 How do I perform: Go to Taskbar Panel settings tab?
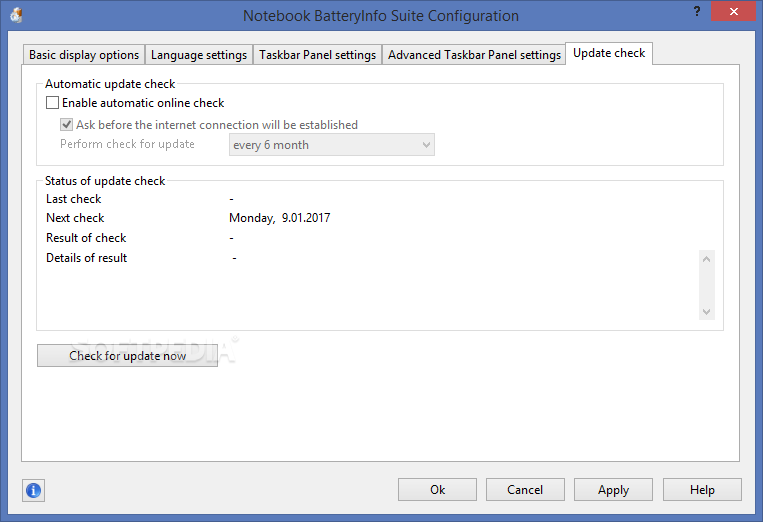(x=317, y=55)
